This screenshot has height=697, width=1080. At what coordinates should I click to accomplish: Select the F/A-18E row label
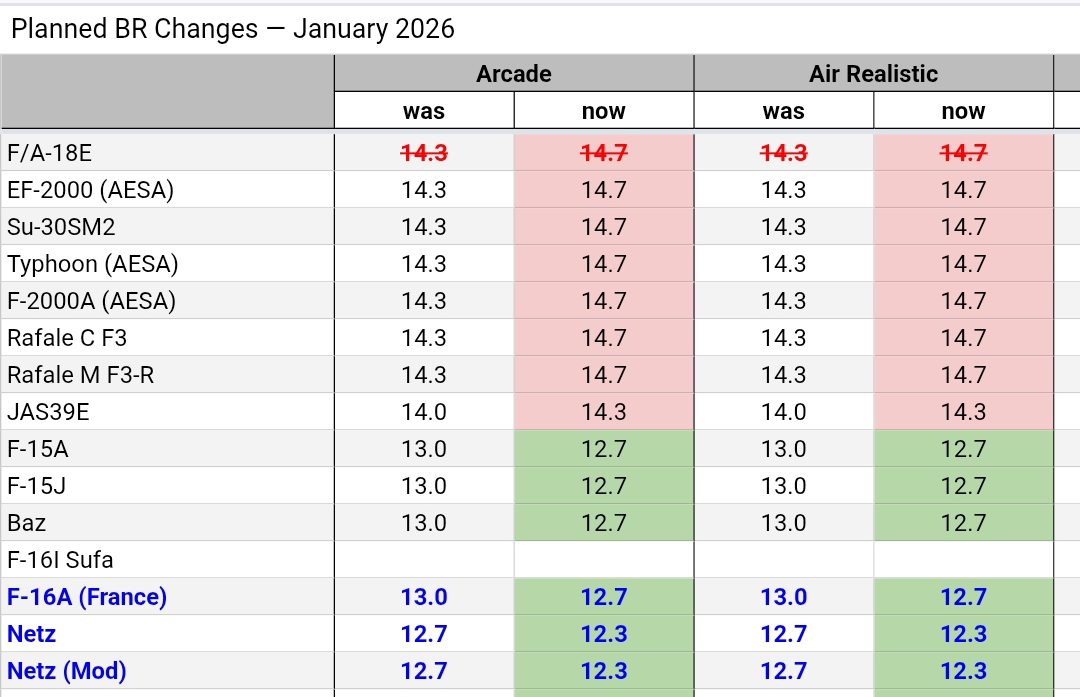click(x=49, y=153)
